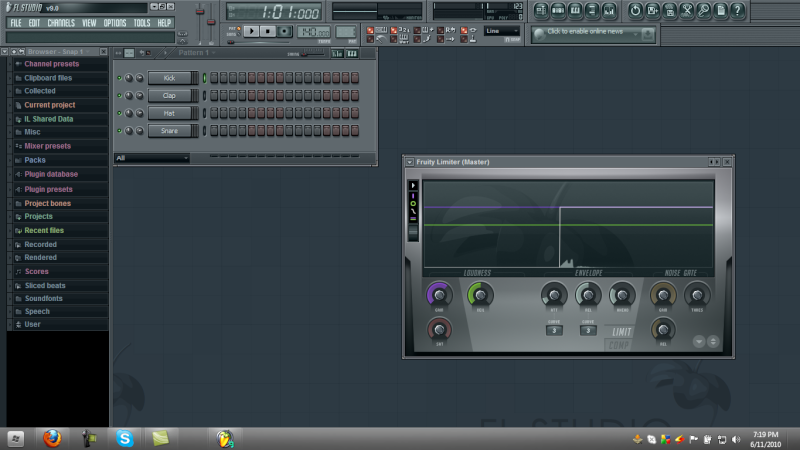Open the mixer window from the toolbar
Viewport: 800px width, 450px height.
[x=609, y=10]
